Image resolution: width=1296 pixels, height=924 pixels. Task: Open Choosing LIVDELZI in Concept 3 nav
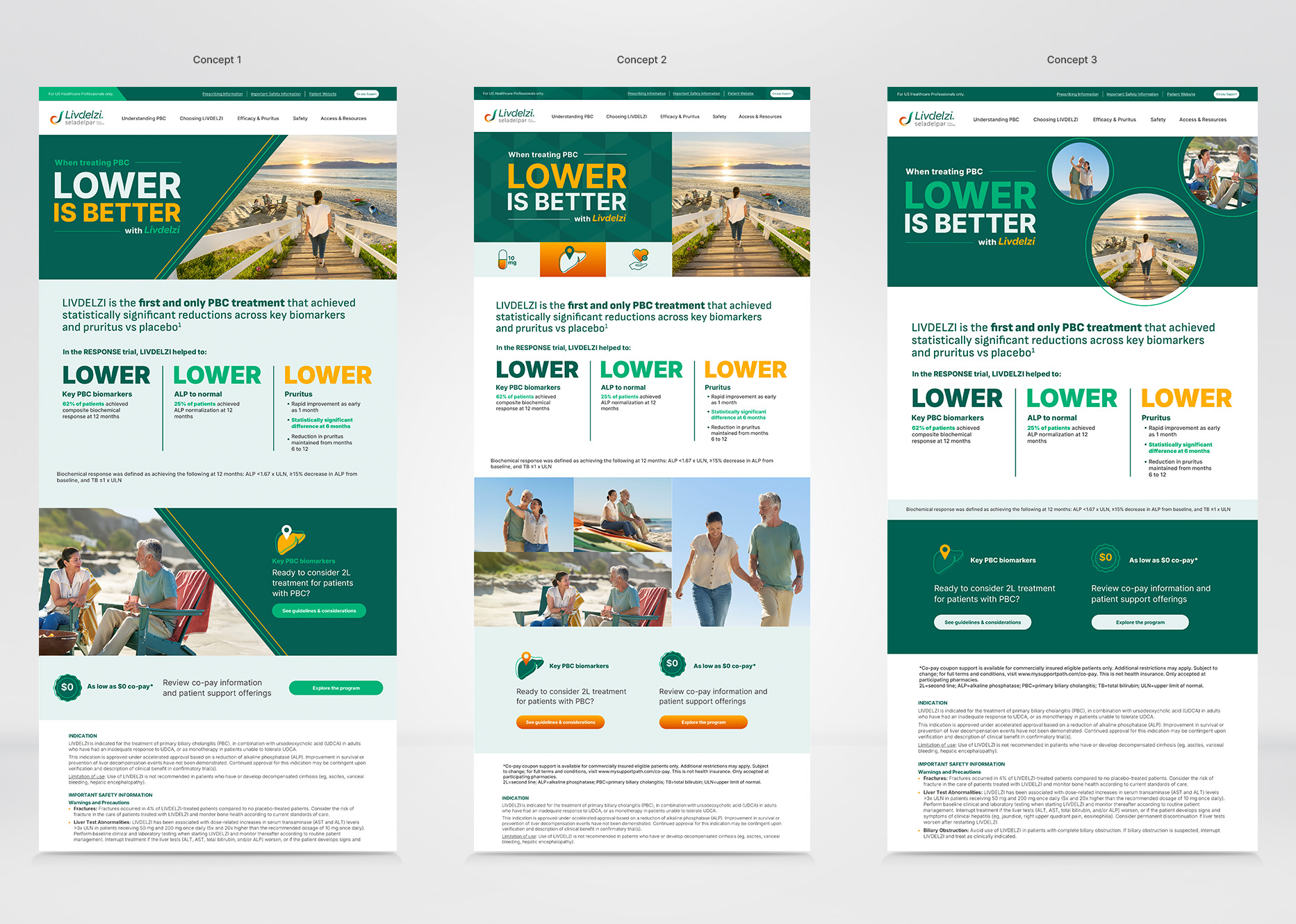tap(1056, 119)
